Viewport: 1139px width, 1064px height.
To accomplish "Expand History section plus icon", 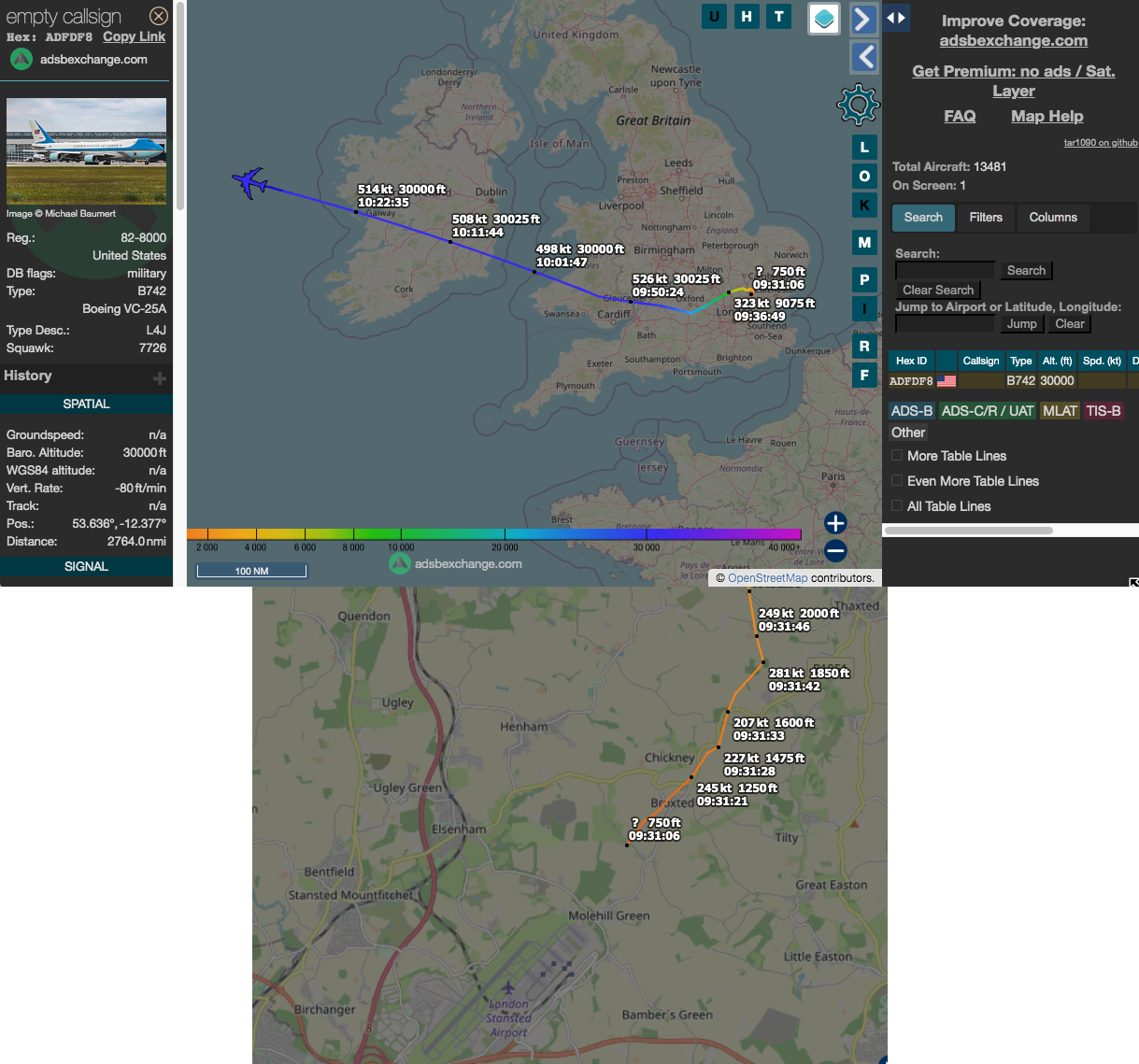I will [160, 378].
